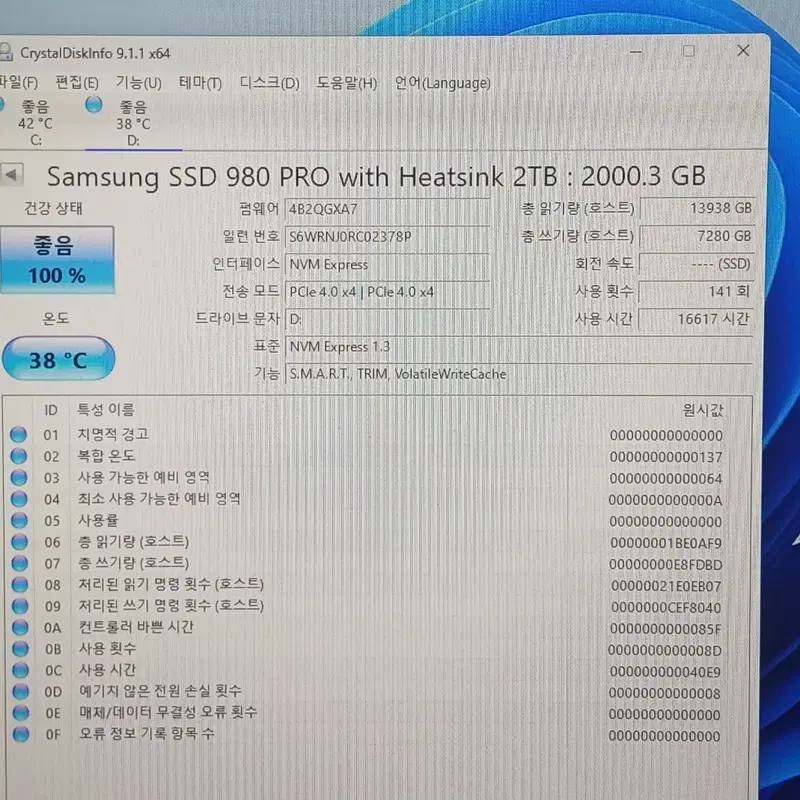Click the features field S.M.A.R.T., TRIM

point(519,374)
